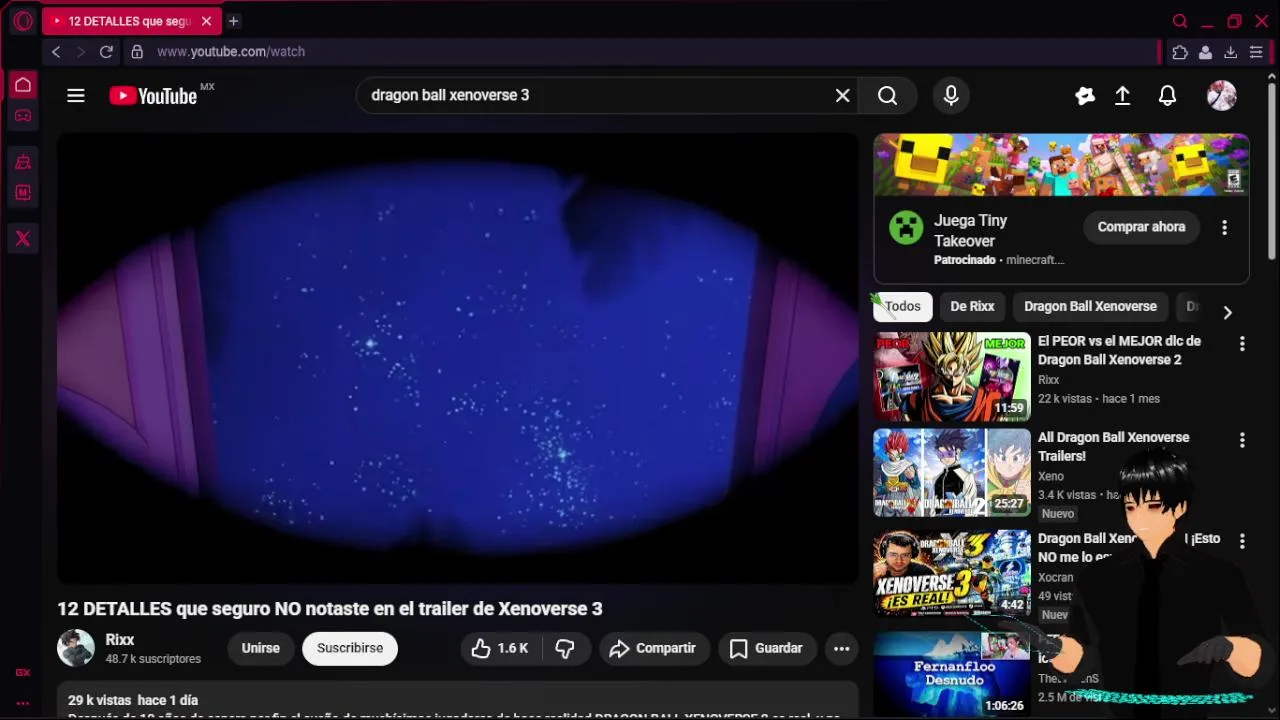The height and width of the screenshot is (720, 1280).
Task: Click the Suscribirse button
Action: (x=350, y=648)
